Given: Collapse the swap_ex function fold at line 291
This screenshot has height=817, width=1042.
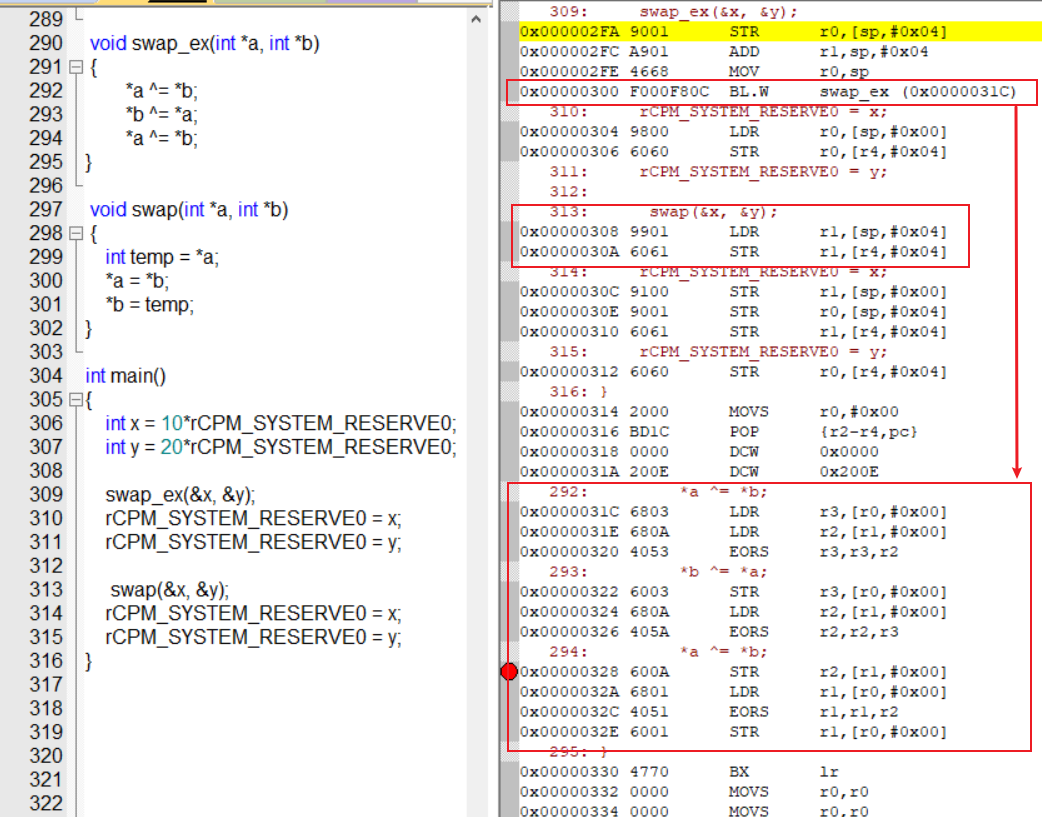Looking at the screenshot, I should click(76, 67).
